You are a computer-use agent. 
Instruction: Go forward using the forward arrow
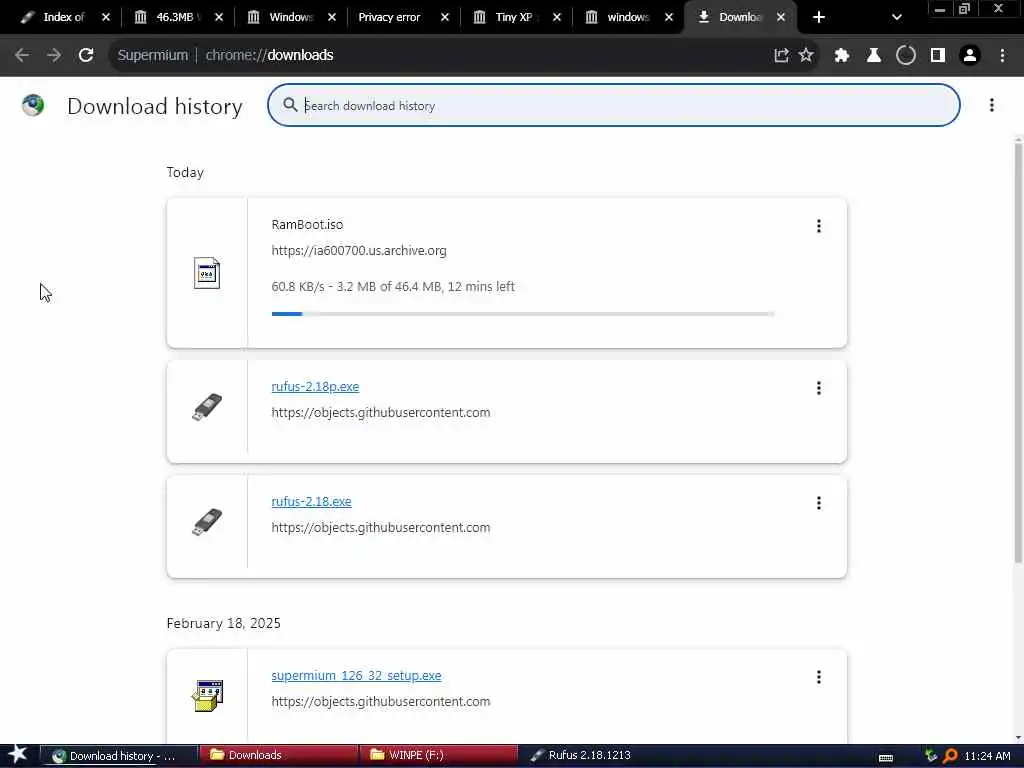coord(54,56)
